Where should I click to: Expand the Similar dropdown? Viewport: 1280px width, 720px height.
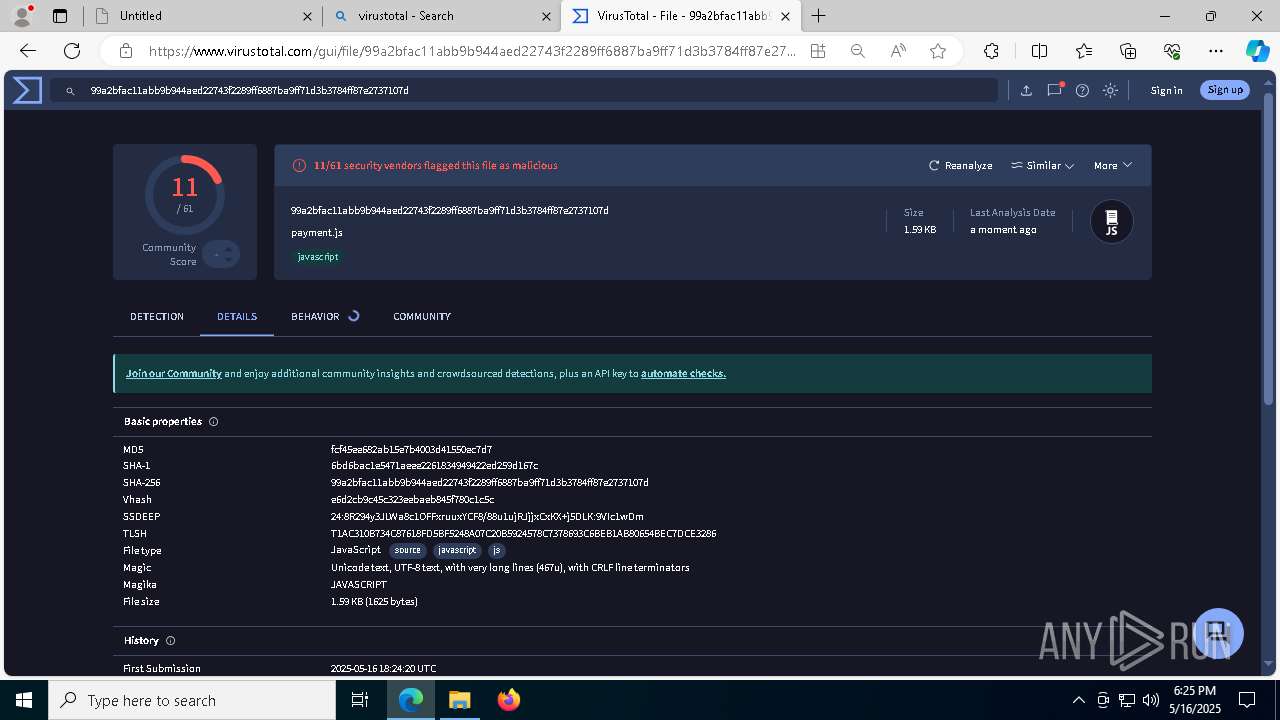tap(1042, 165)
